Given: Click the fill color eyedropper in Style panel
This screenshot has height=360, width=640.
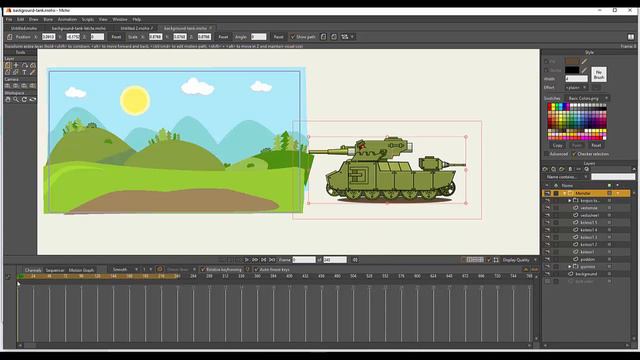Looking at the screenshot, I should coord(584,61).
